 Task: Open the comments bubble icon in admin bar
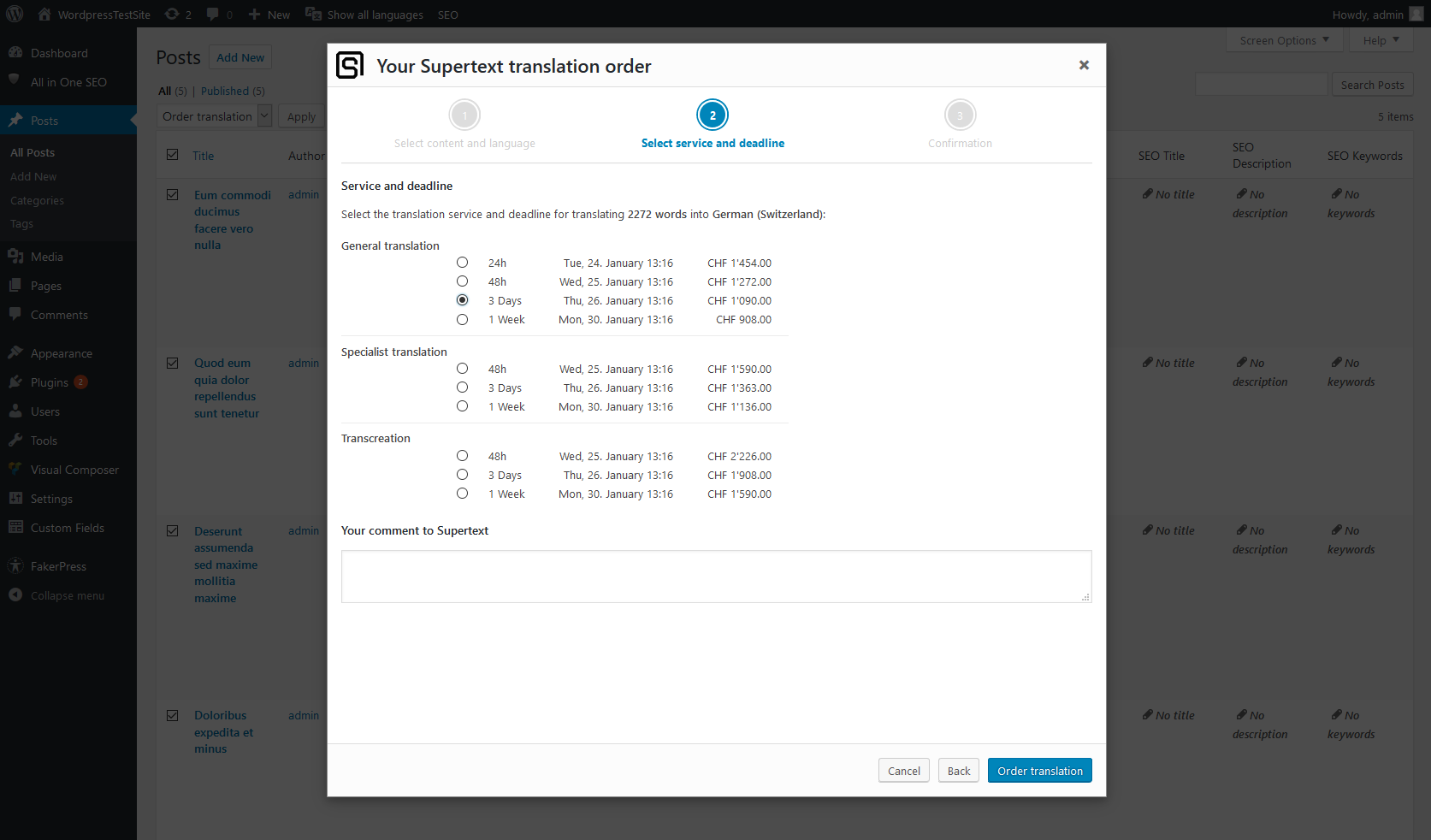[213, 15]
